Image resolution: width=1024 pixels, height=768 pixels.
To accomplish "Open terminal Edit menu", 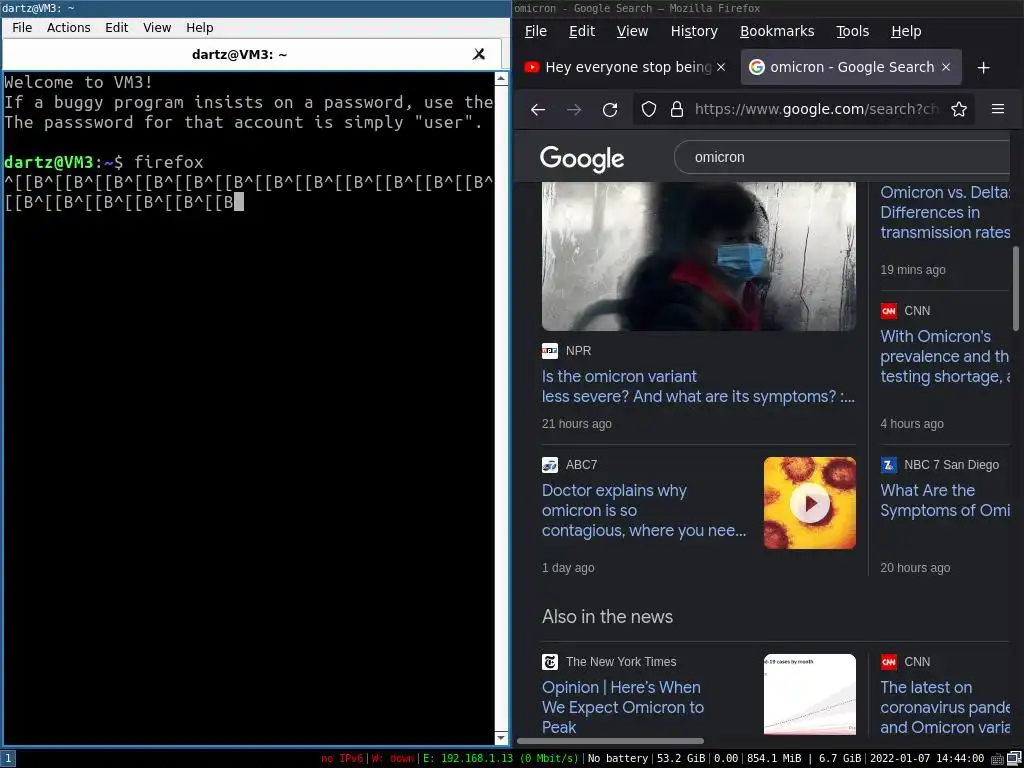I will coord(116,27).
